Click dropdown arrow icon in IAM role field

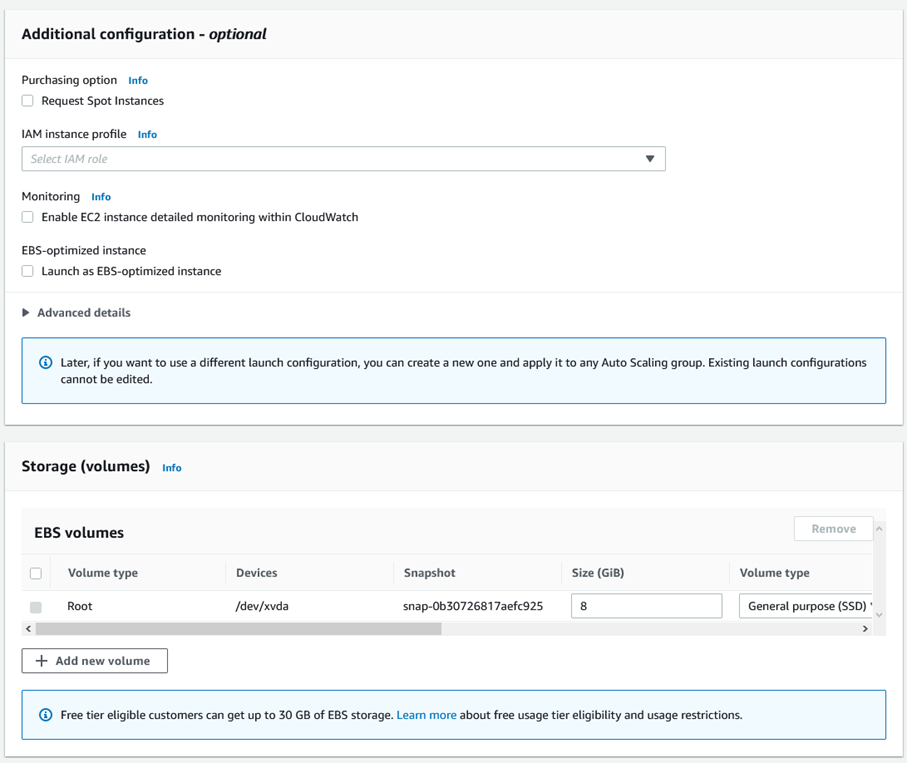pyautogui.click(x=650, y=159)
